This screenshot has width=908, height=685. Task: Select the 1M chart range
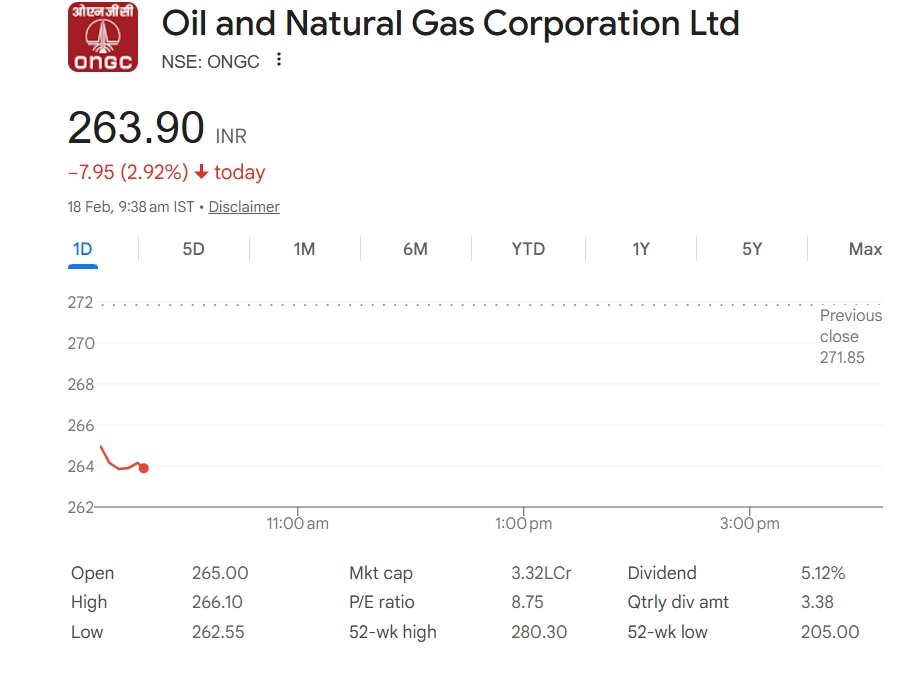pos(304,249)
